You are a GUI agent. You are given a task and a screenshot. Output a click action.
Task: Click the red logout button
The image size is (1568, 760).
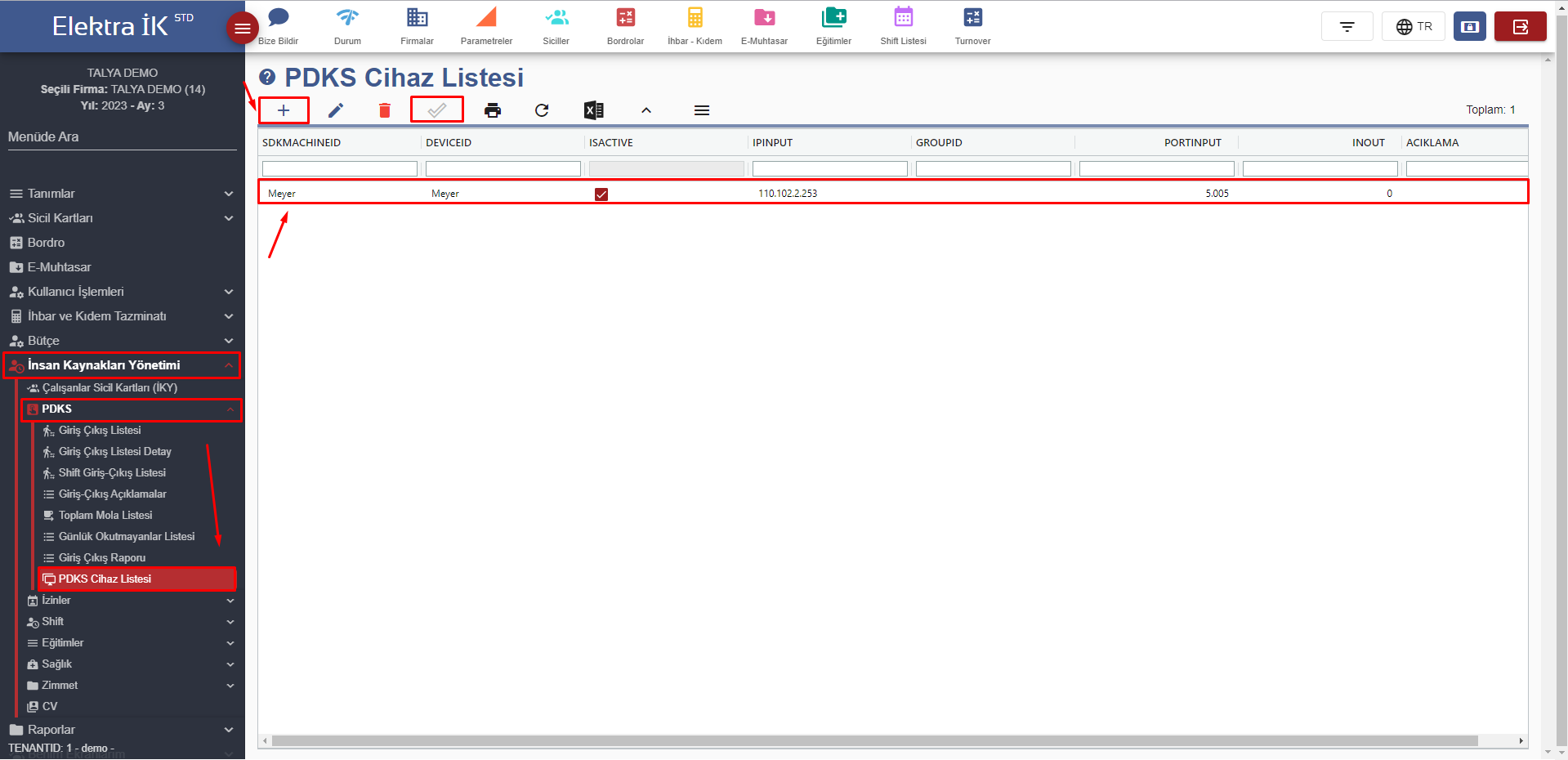click(1520, 27)
